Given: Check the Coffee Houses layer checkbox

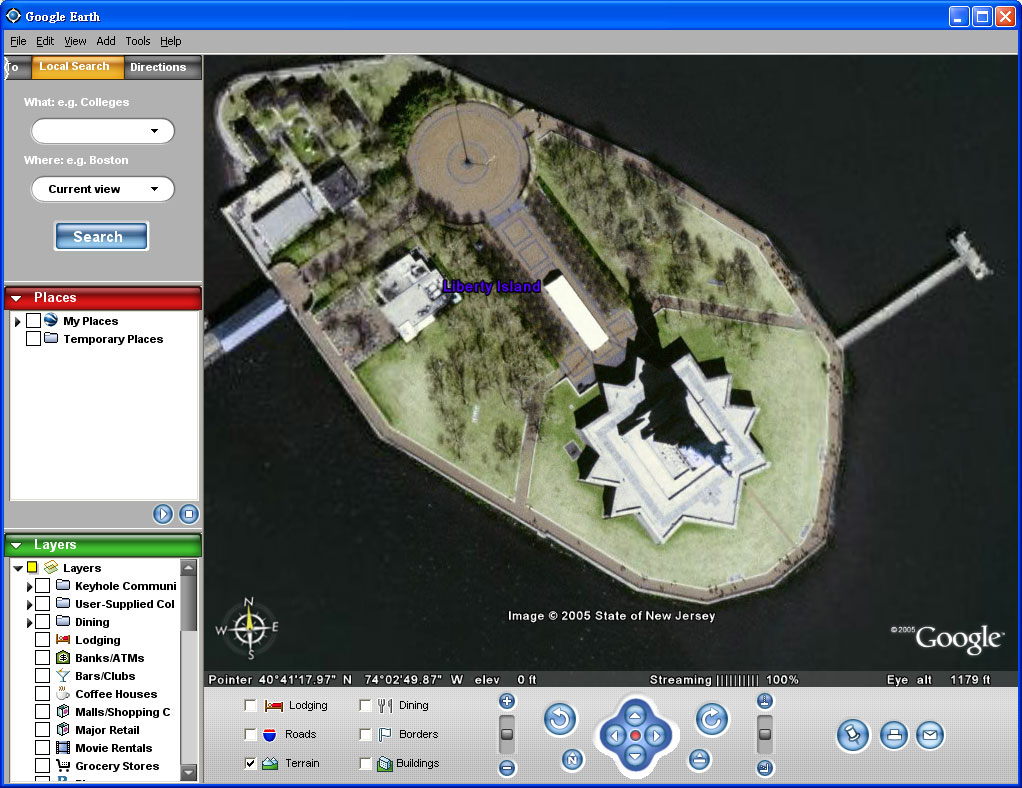Looking at the screenshot, I should pos(42,693).
